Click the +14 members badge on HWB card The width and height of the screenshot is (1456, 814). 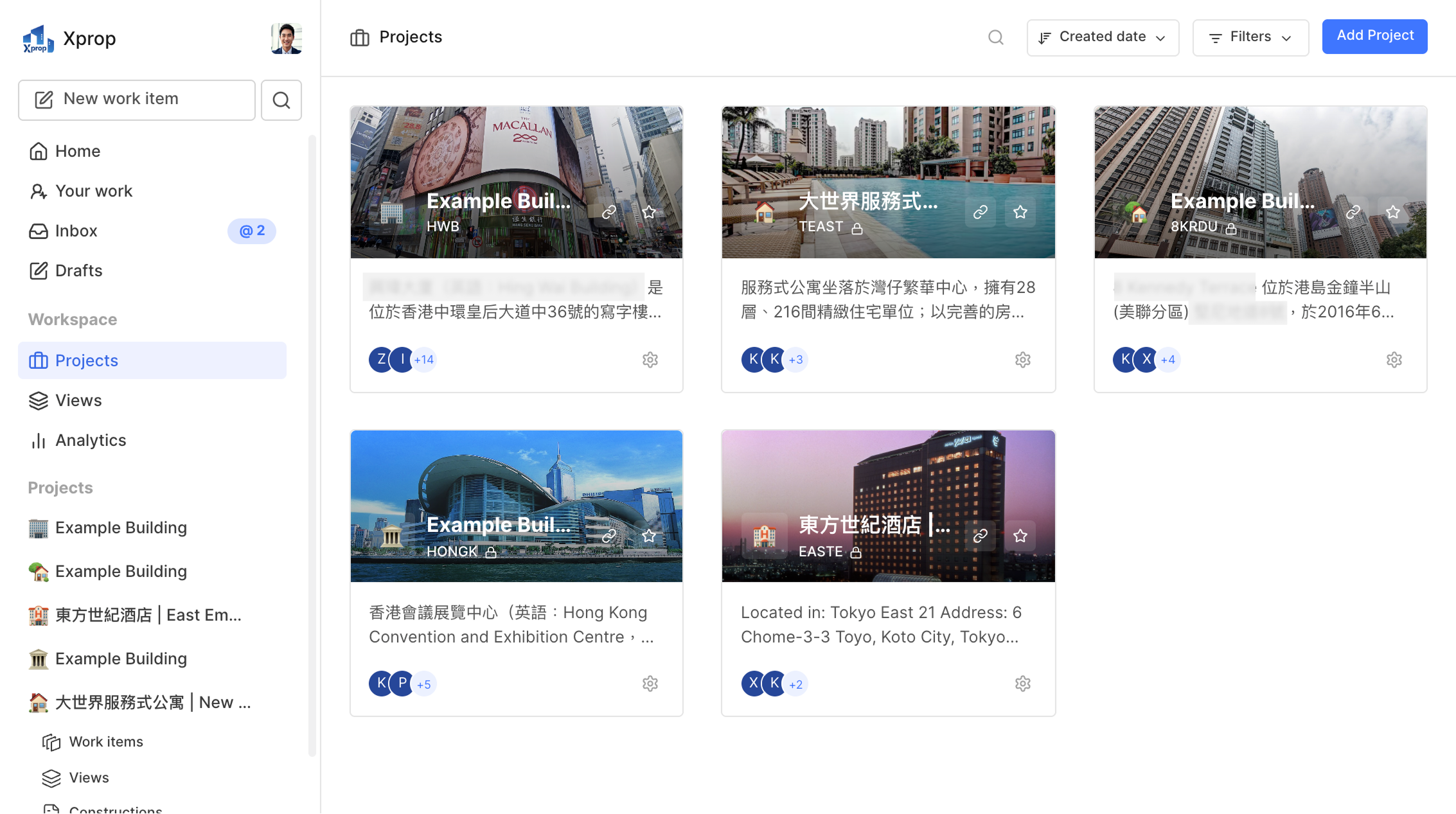[424, 360]
